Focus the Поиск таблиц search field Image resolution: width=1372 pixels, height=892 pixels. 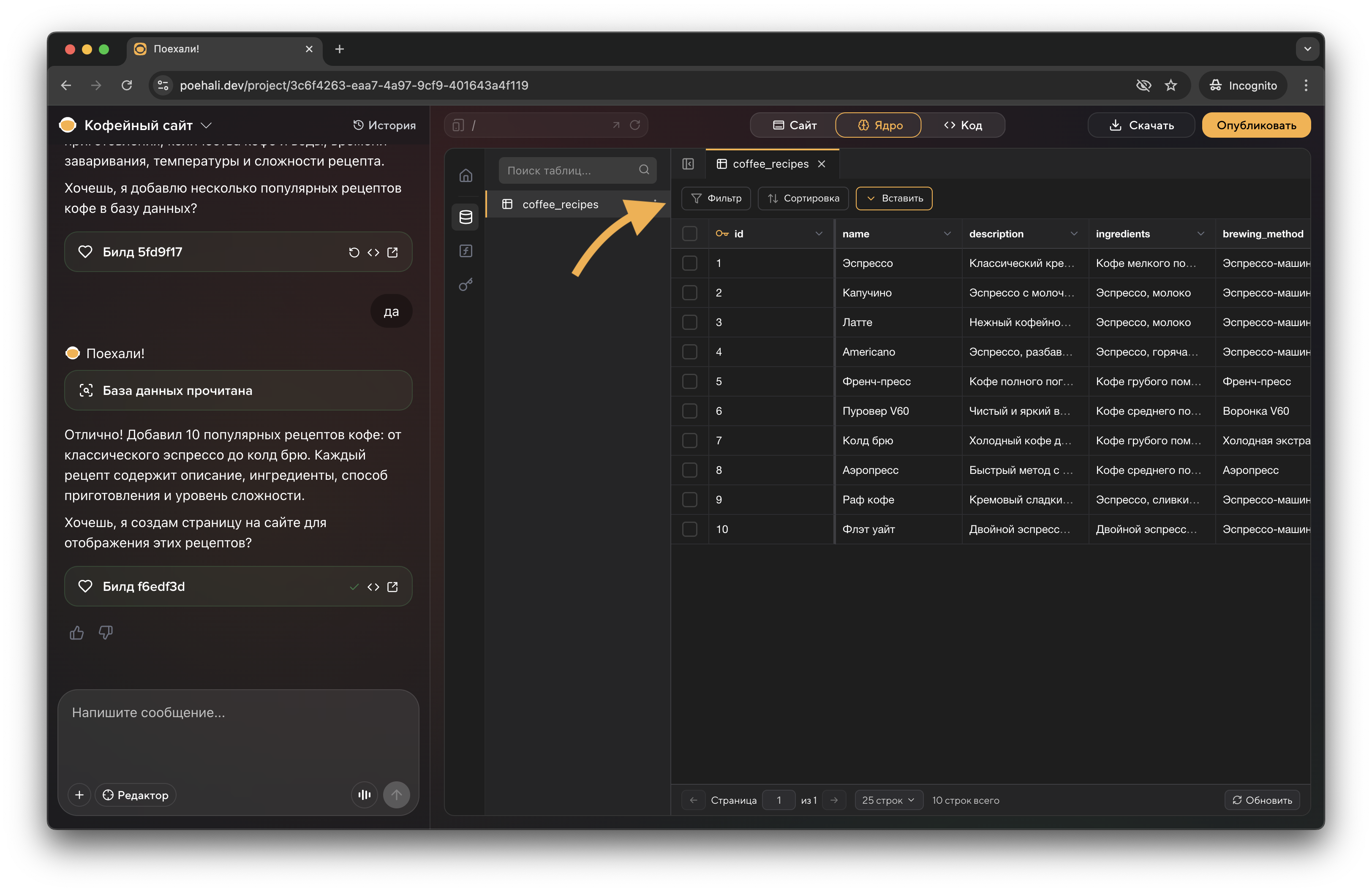[571, 171]
